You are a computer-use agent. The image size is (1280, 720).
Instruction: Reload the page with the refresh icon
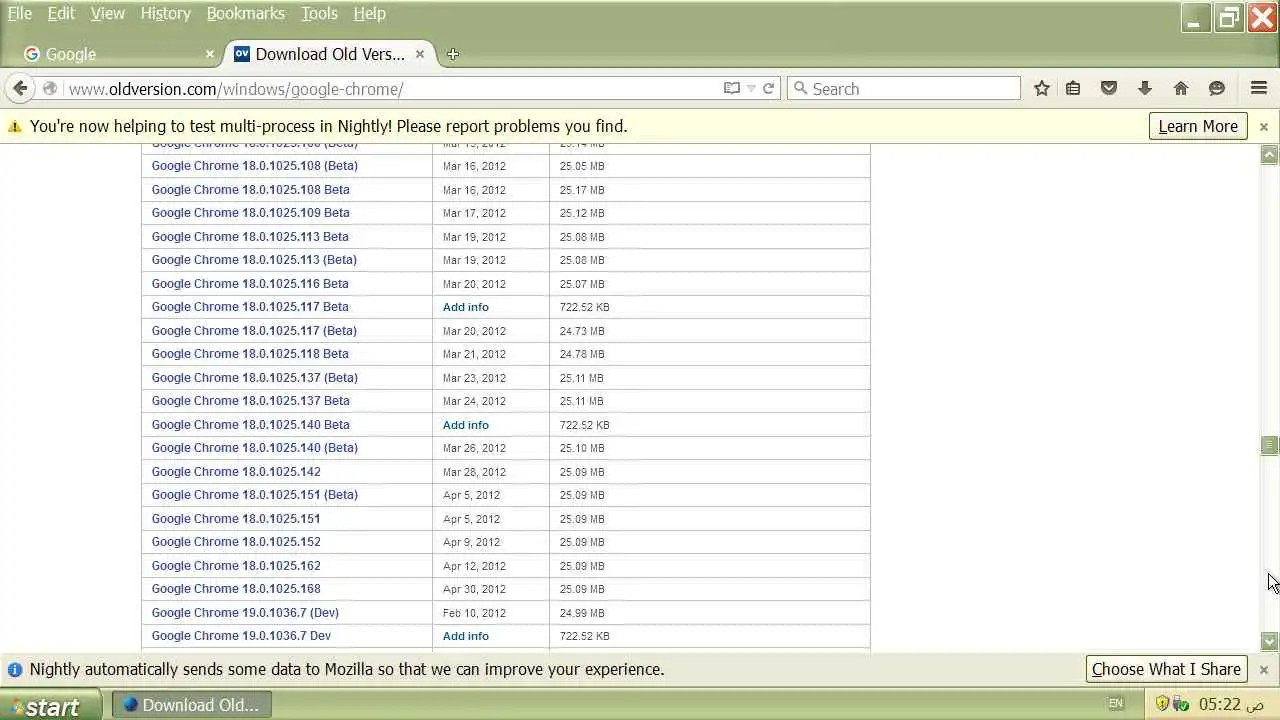click(x=769, y=88)
